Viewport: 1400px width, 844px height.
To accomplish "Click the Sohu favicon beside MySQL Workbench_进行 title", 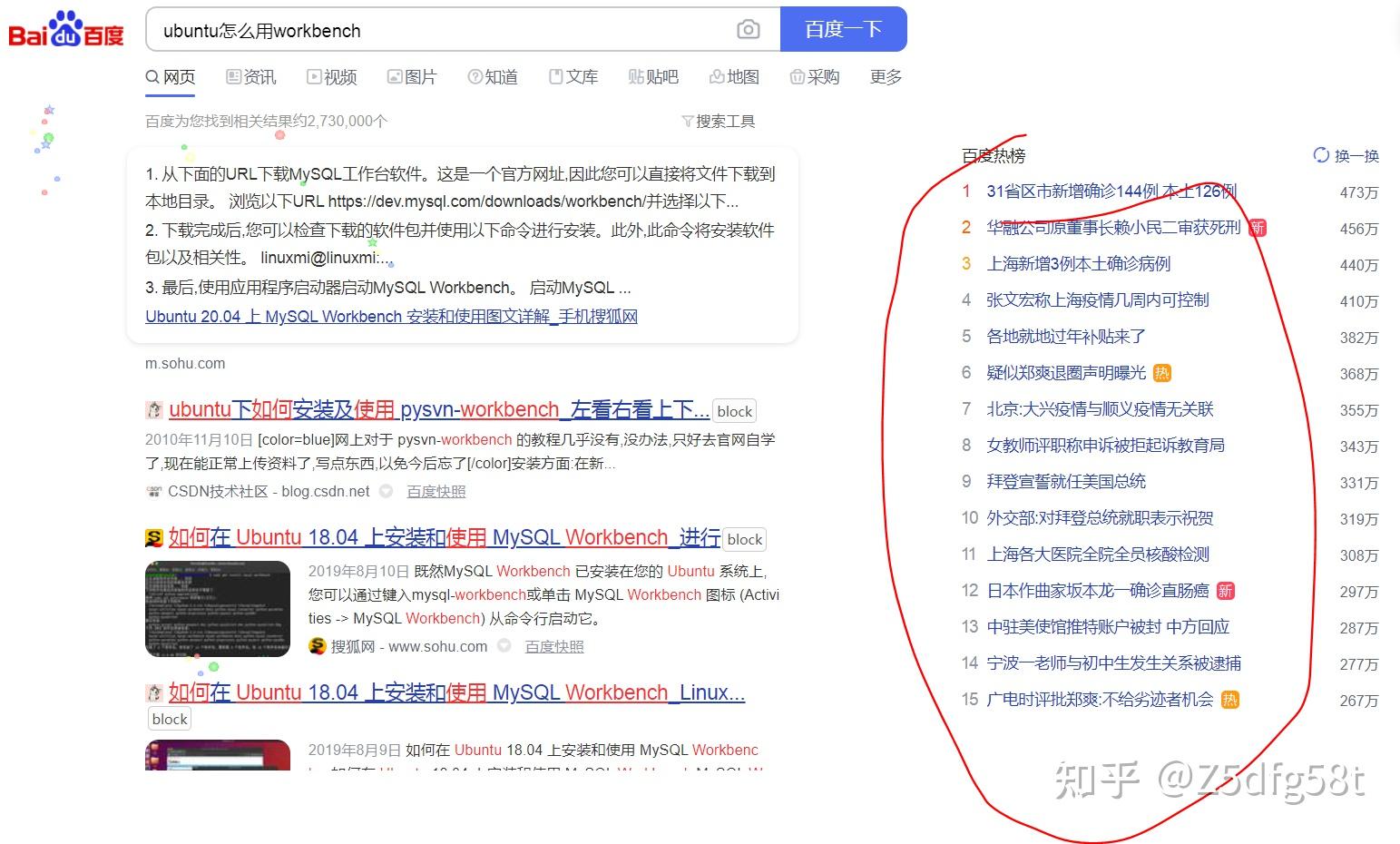I will 154,538.
